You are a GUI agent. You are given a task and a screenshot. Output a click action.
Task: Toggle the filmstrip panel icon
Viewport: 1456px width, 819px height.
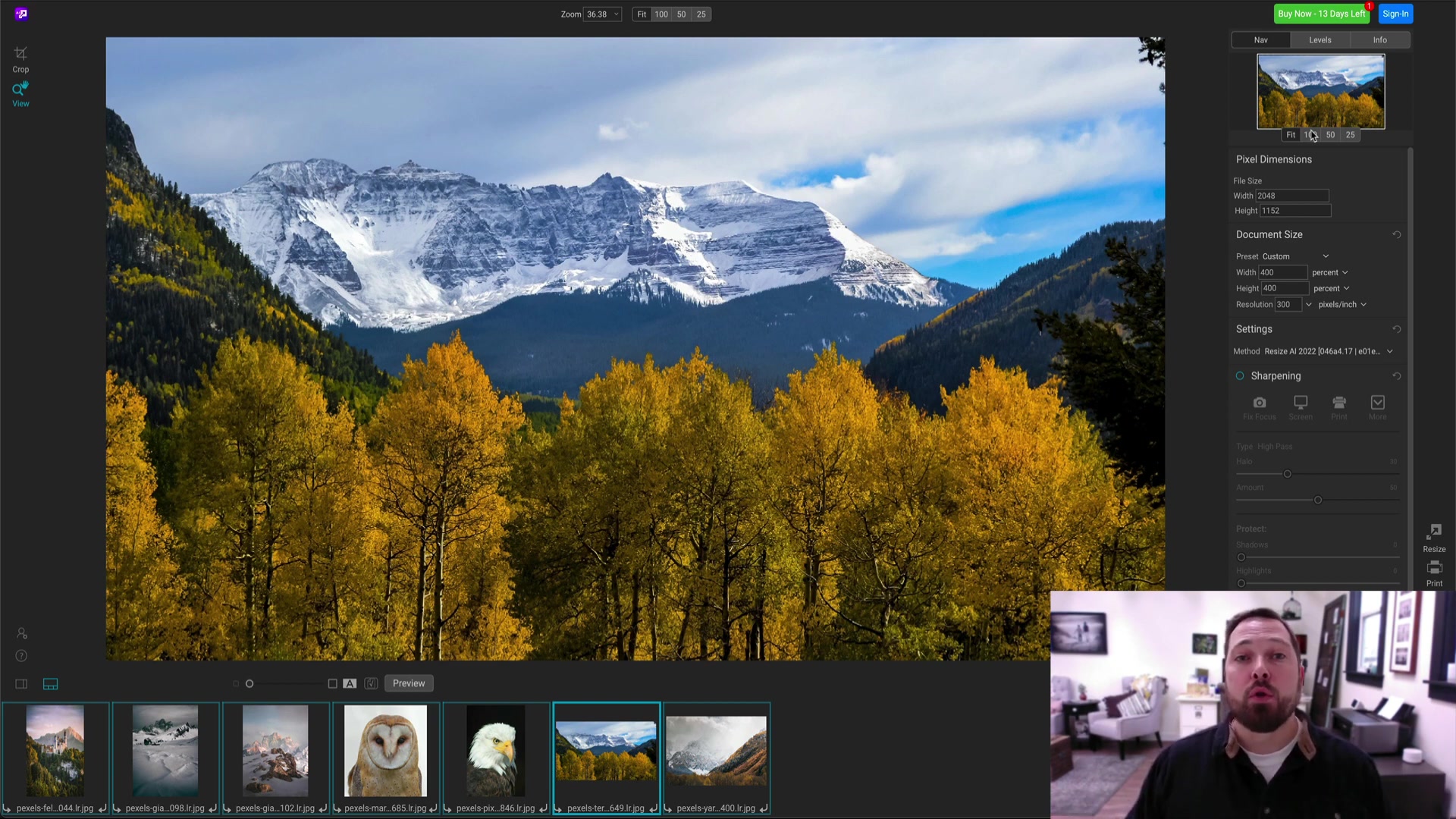(x=50, y=684)
